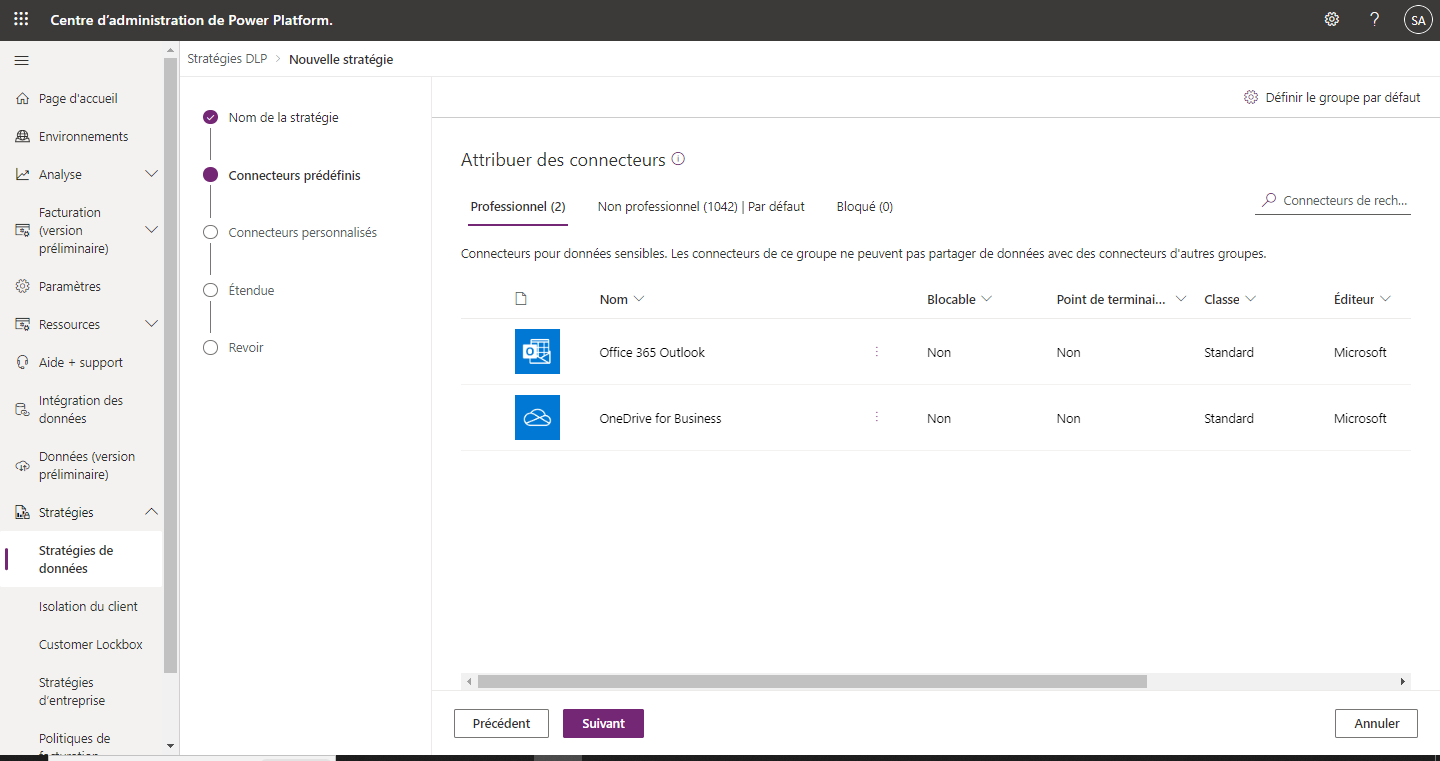1440x761 pixels.
Task: Collapse the Stratégies menu chevron
Action: coord(152,512)
